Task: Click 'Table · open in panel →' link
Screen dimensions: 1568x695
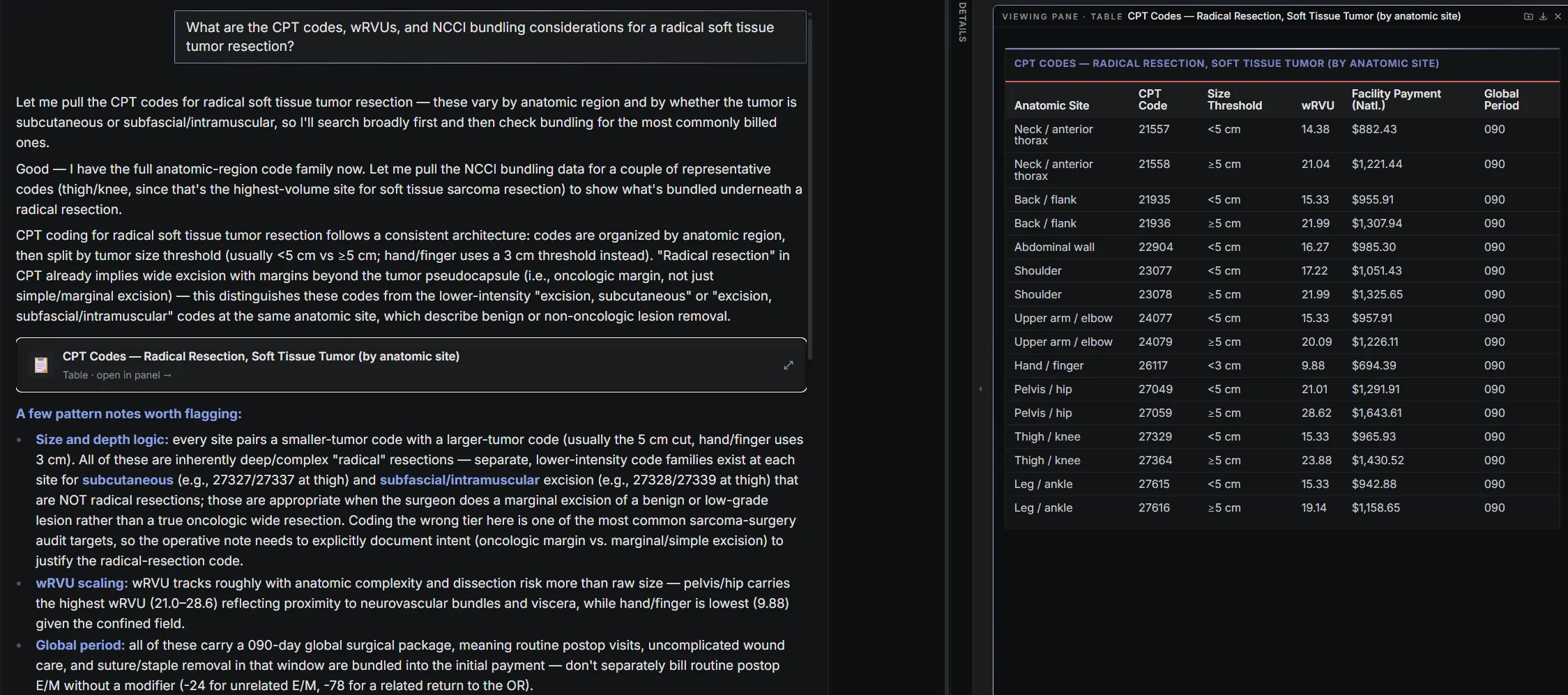Action: [116, 375]
